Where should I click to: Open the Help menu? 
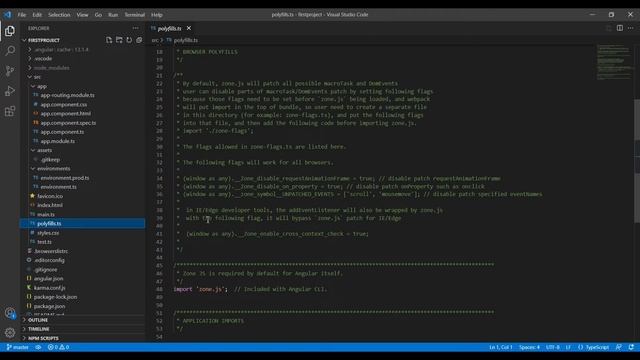coord(157,15)
